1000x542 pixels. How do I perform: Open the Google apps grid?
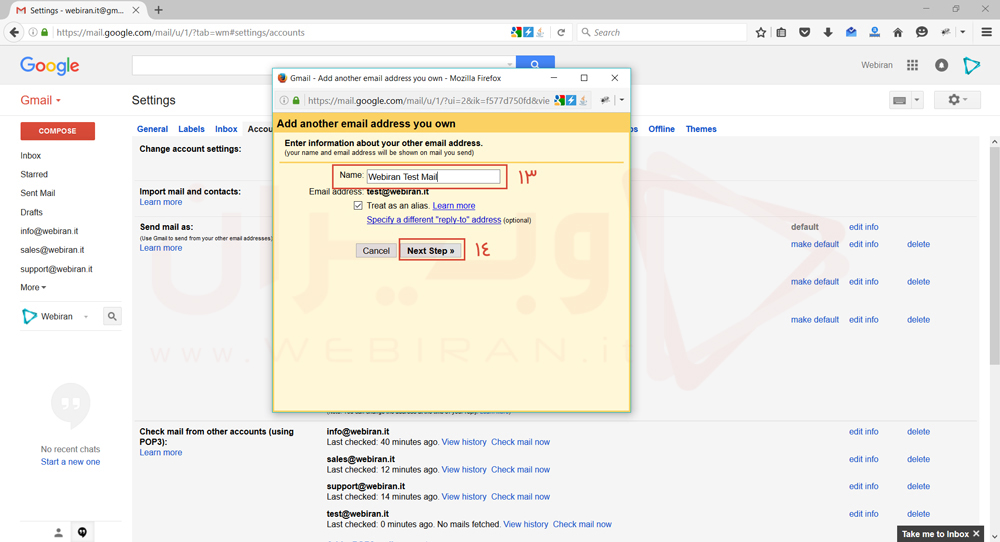(912, 65)
